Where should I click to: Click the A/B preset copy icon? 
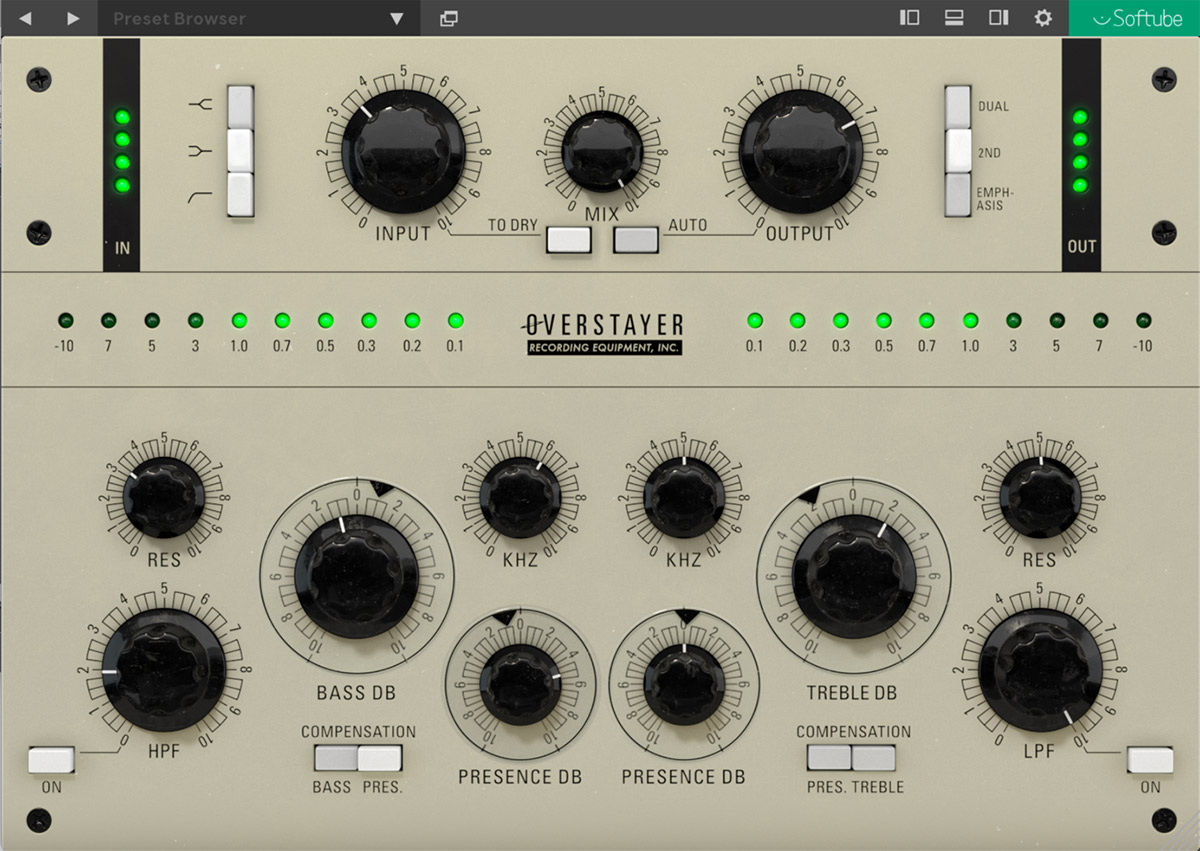(448, 17)
